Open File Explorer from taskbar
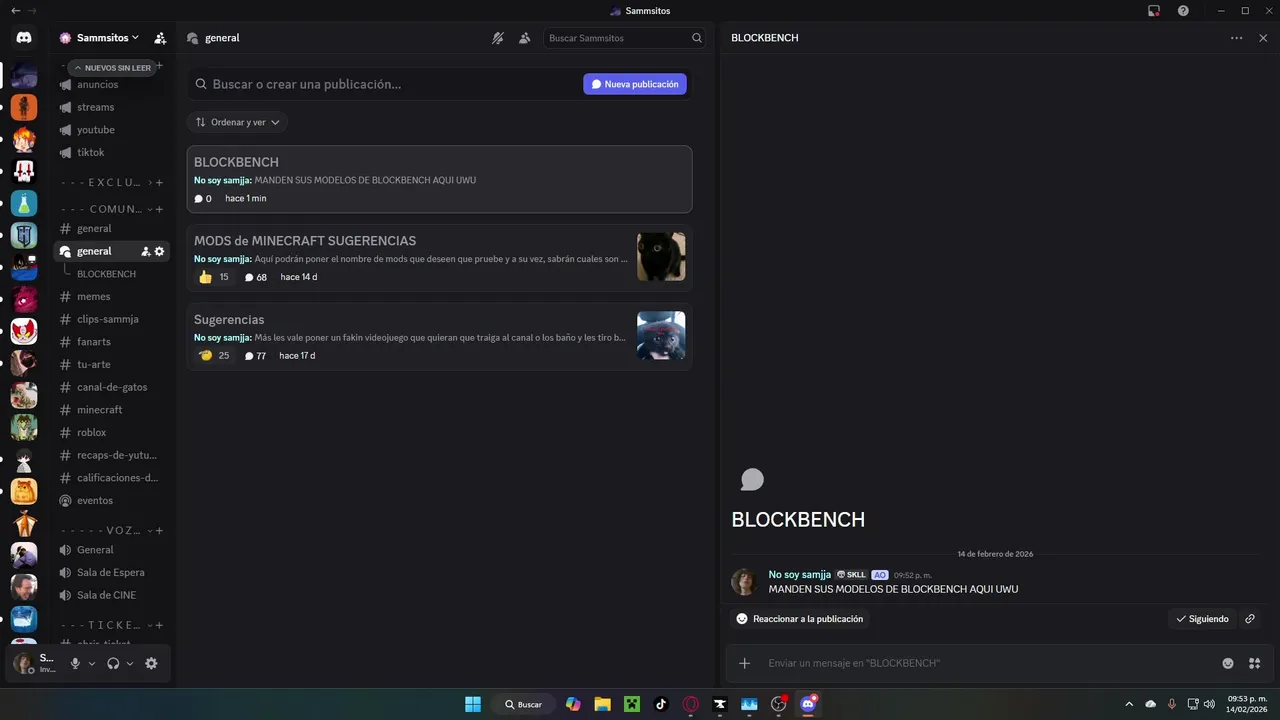This screenshot has width=1280, height=720. pyautogui.click(x=602, y=704)
